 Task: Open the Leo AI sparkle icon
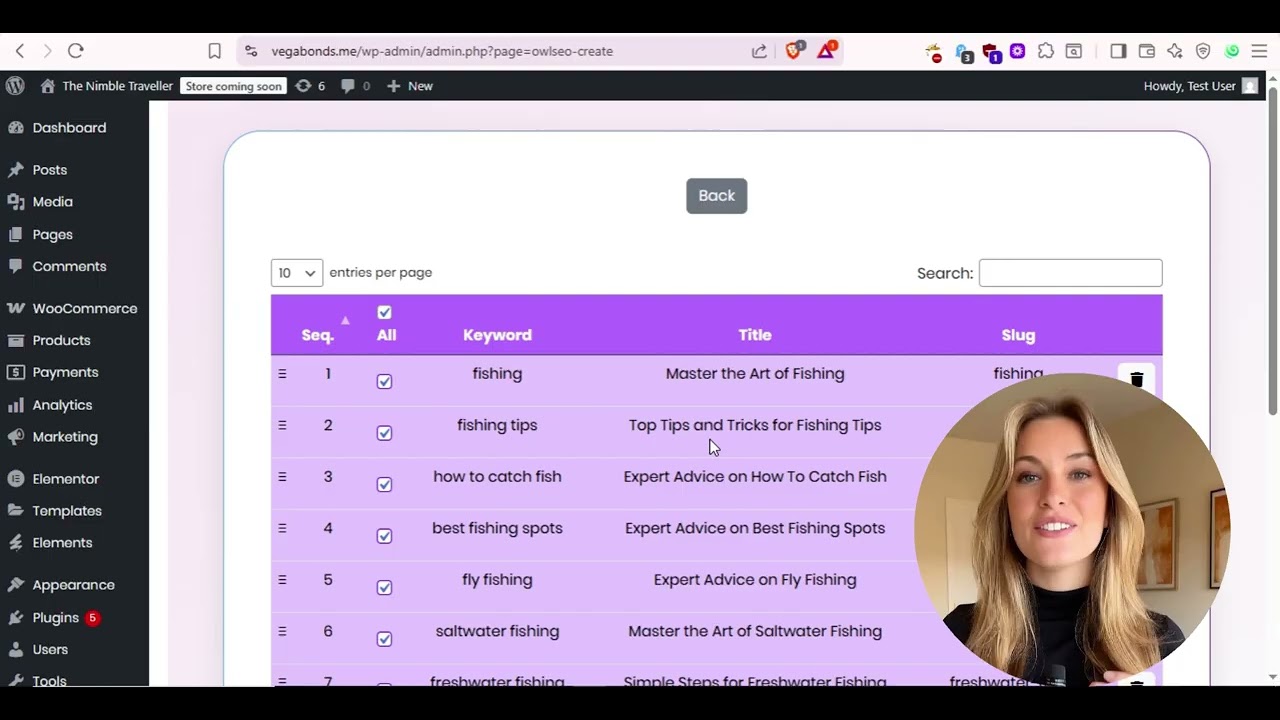1175,51
